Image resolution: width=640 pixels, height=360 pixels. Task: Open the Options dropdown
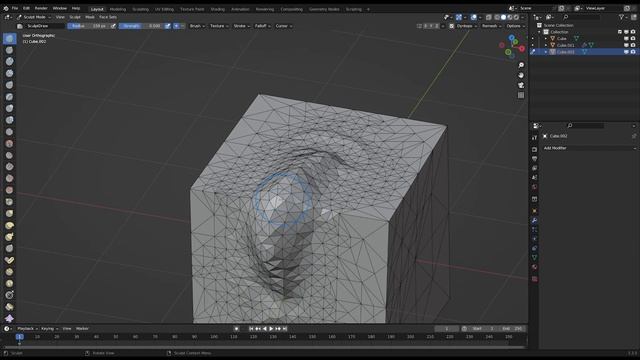(516, 26)
